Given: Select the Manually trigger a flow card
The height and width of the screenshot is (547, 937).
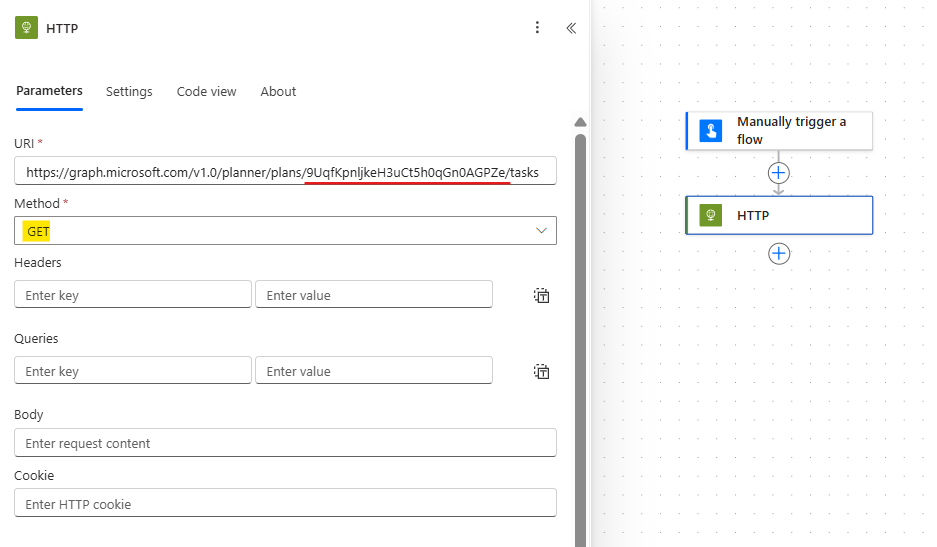Looking at the screenshot, I should 779,130.
